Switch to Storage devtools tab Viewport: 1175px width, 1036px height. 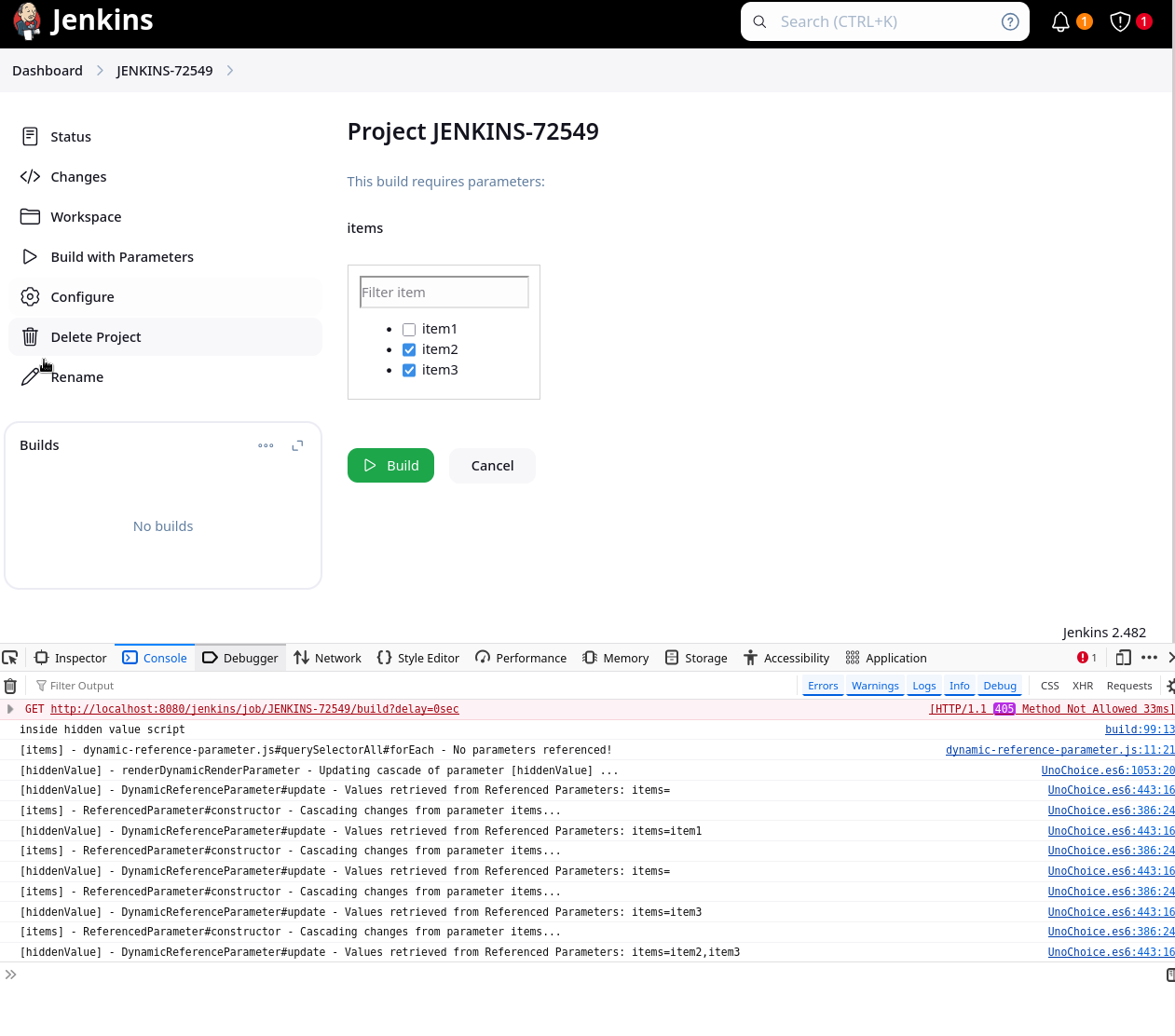coord(696,658)
